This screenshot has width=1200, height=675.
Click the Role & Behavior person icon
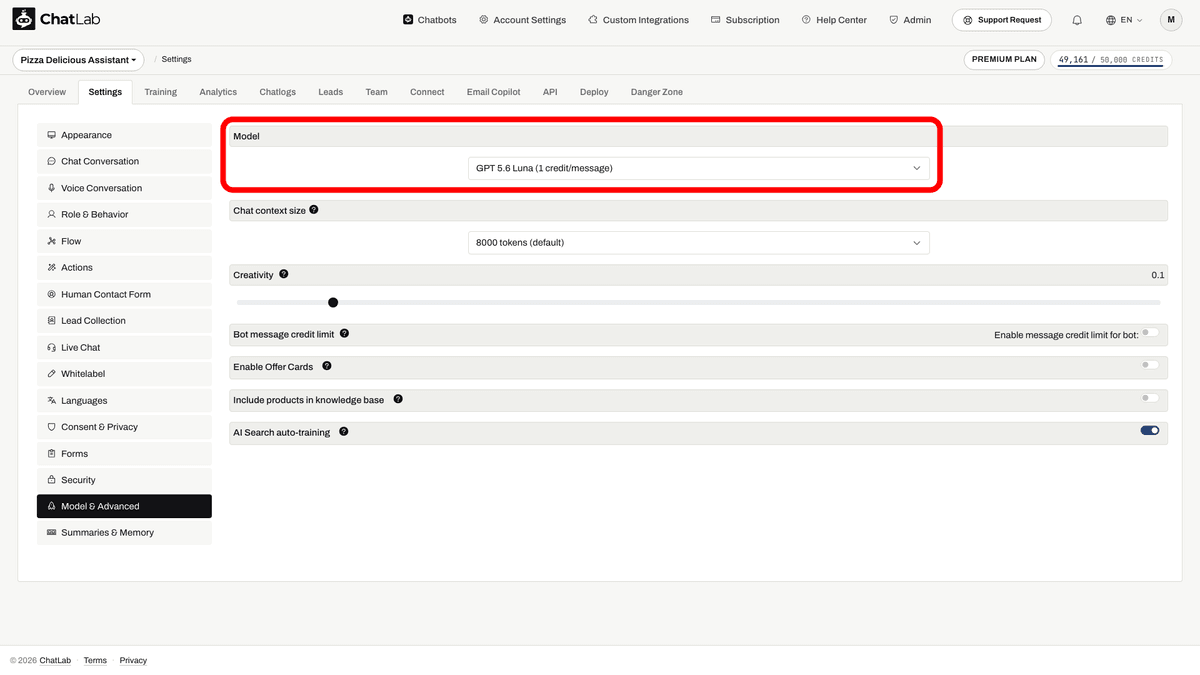[51, 214]
